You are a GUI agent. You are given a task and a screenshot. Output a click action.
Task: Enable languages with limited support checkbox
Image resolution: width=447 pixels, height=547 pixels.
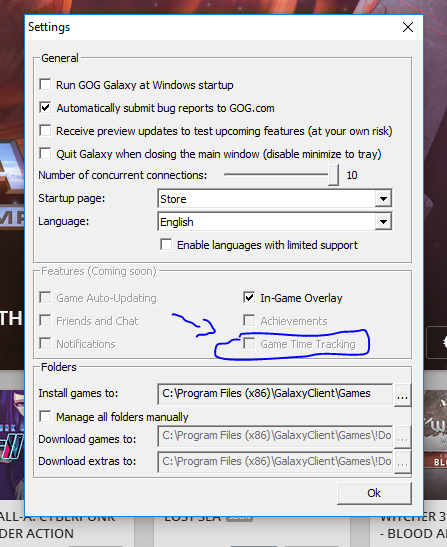166,245
